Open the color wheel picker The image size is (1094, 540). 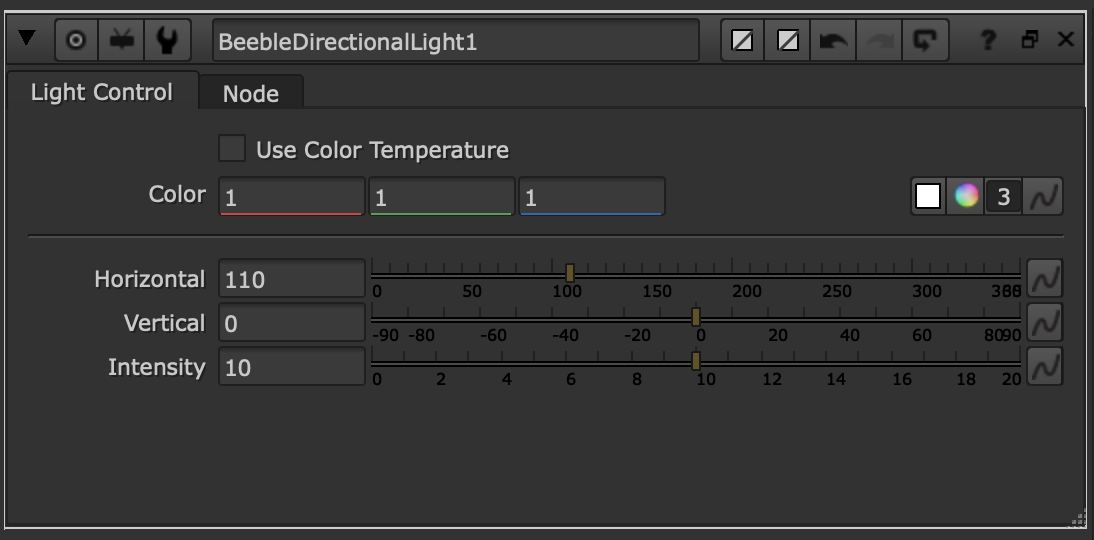point(966,197)
